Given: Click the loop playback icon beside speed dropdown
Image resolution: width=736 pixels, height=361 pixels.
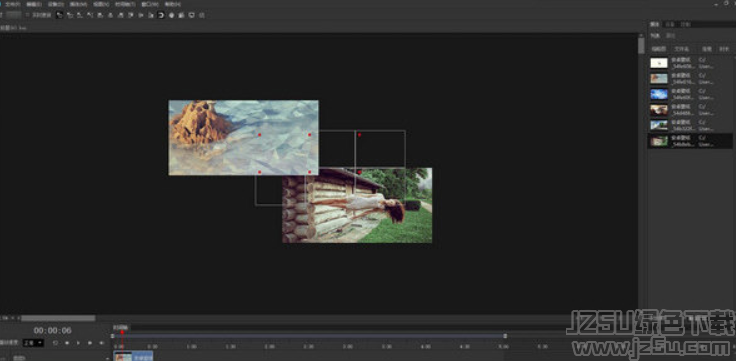Looking at the screenshot, I should click(56, 343).
